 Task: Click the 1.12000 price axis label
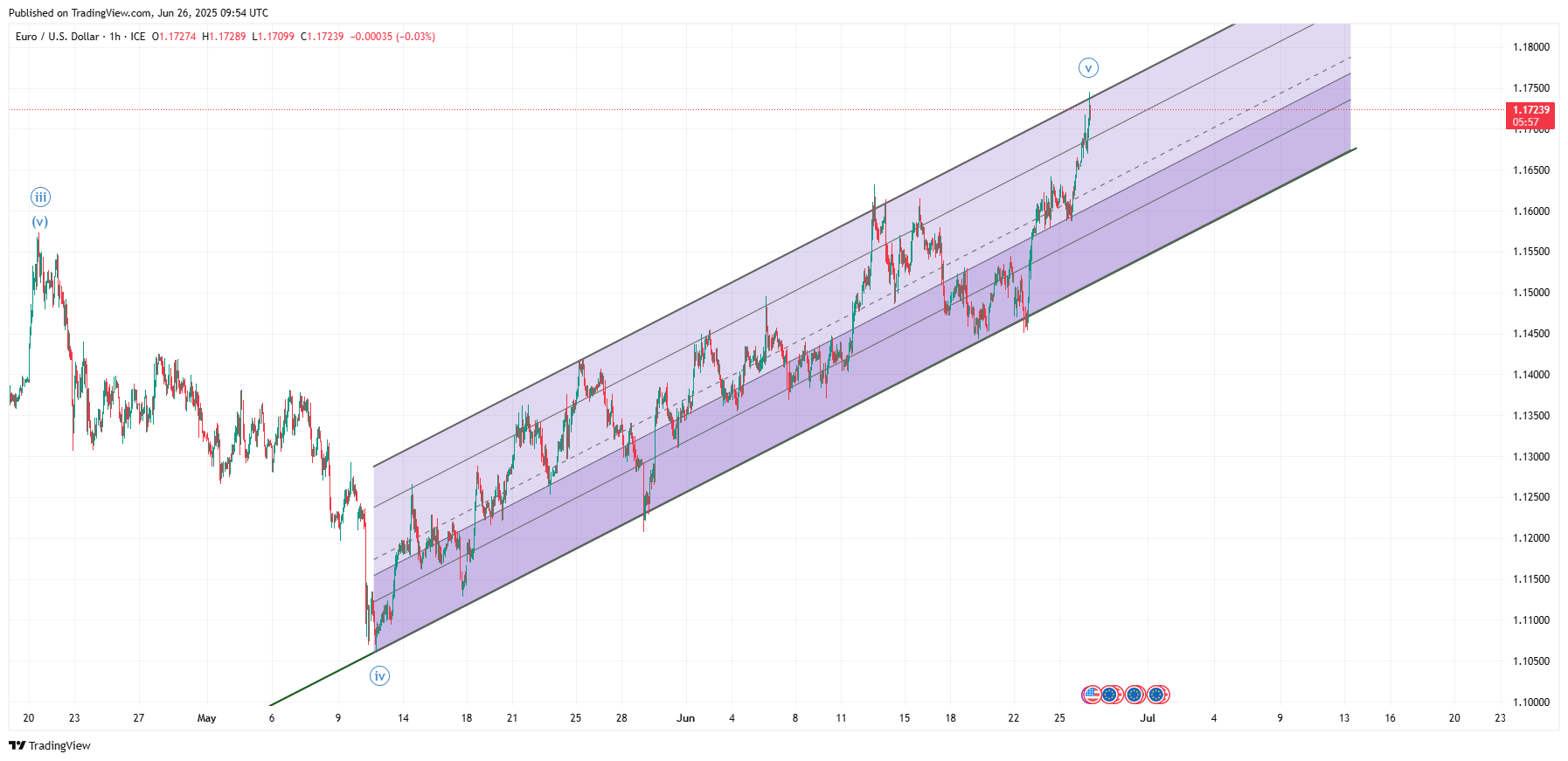1531,538
